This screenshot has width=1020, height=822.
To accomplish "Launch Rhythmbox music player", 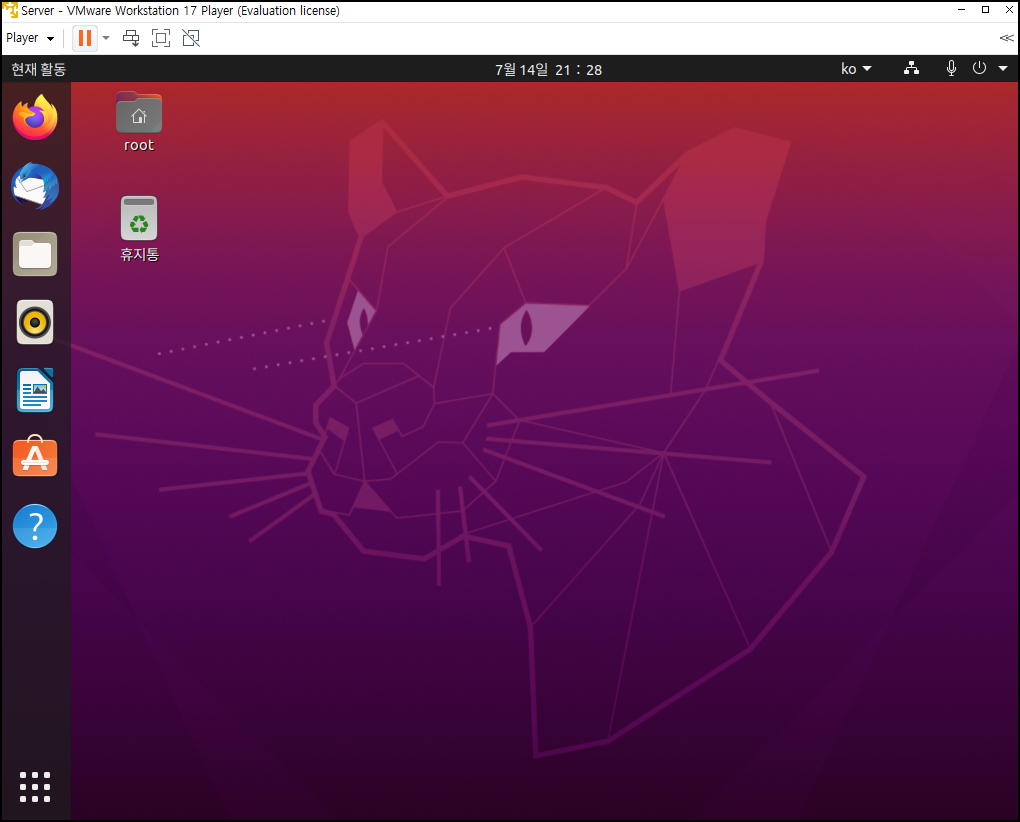I will click(x=35, y=322).
